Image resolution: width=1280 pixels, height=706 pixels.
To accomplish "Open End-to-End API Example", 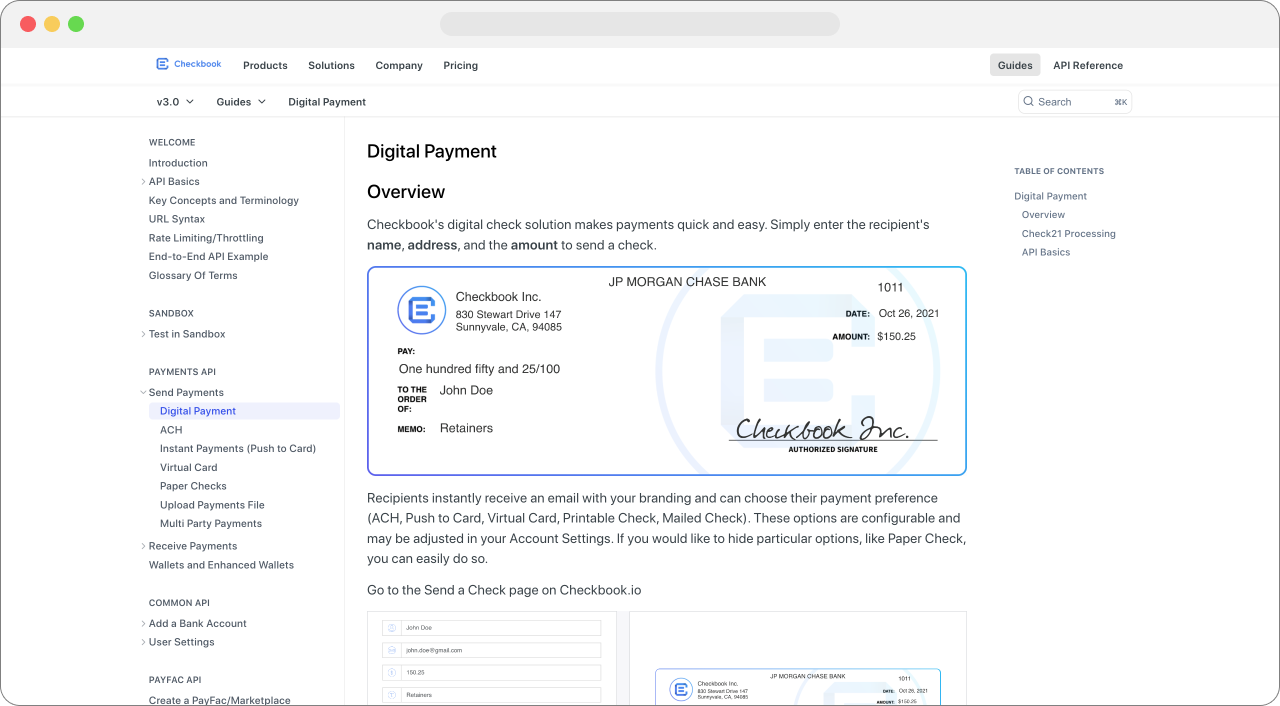I will pyautogui.click(x=208, y=257).
